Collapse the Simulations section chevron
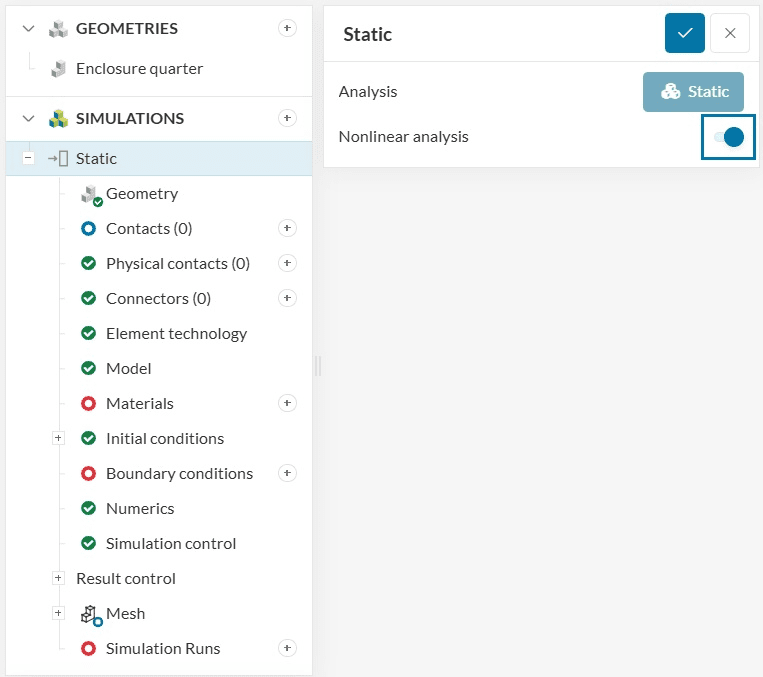 (28, 118)
